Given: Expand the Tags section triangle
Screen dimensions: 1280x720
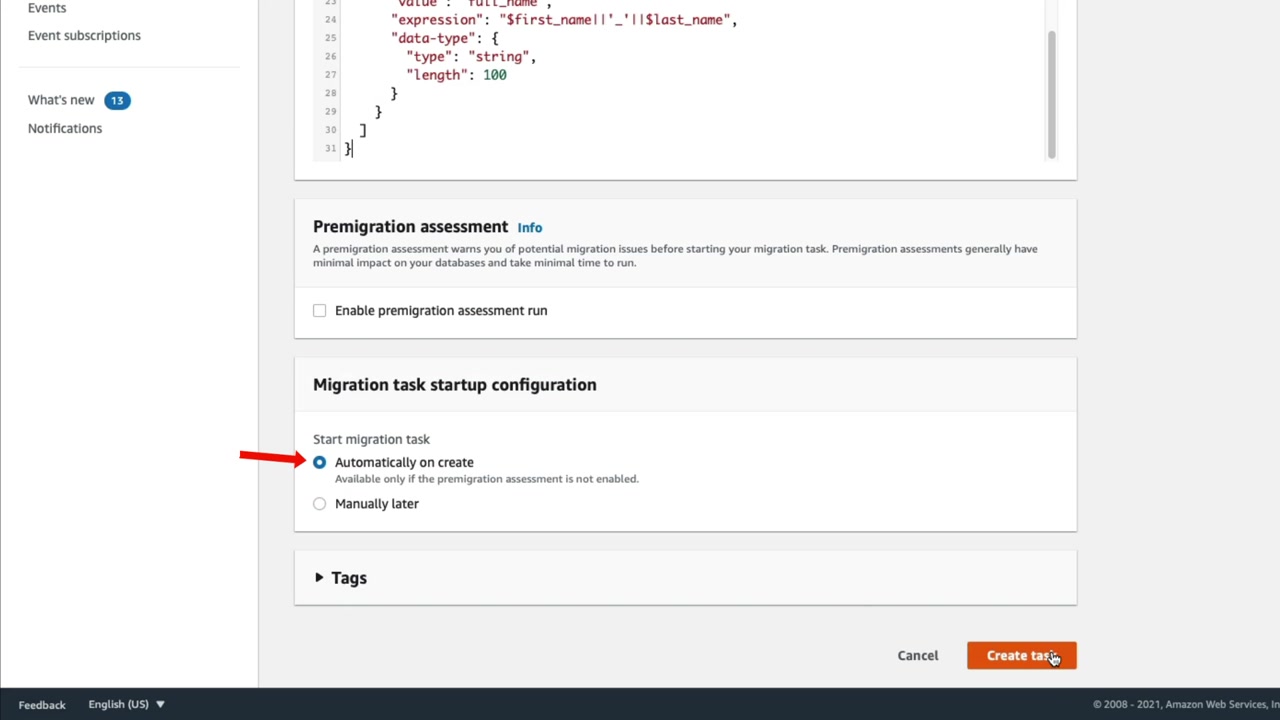Looking at the screenshot, I should [x=319, y=578].
